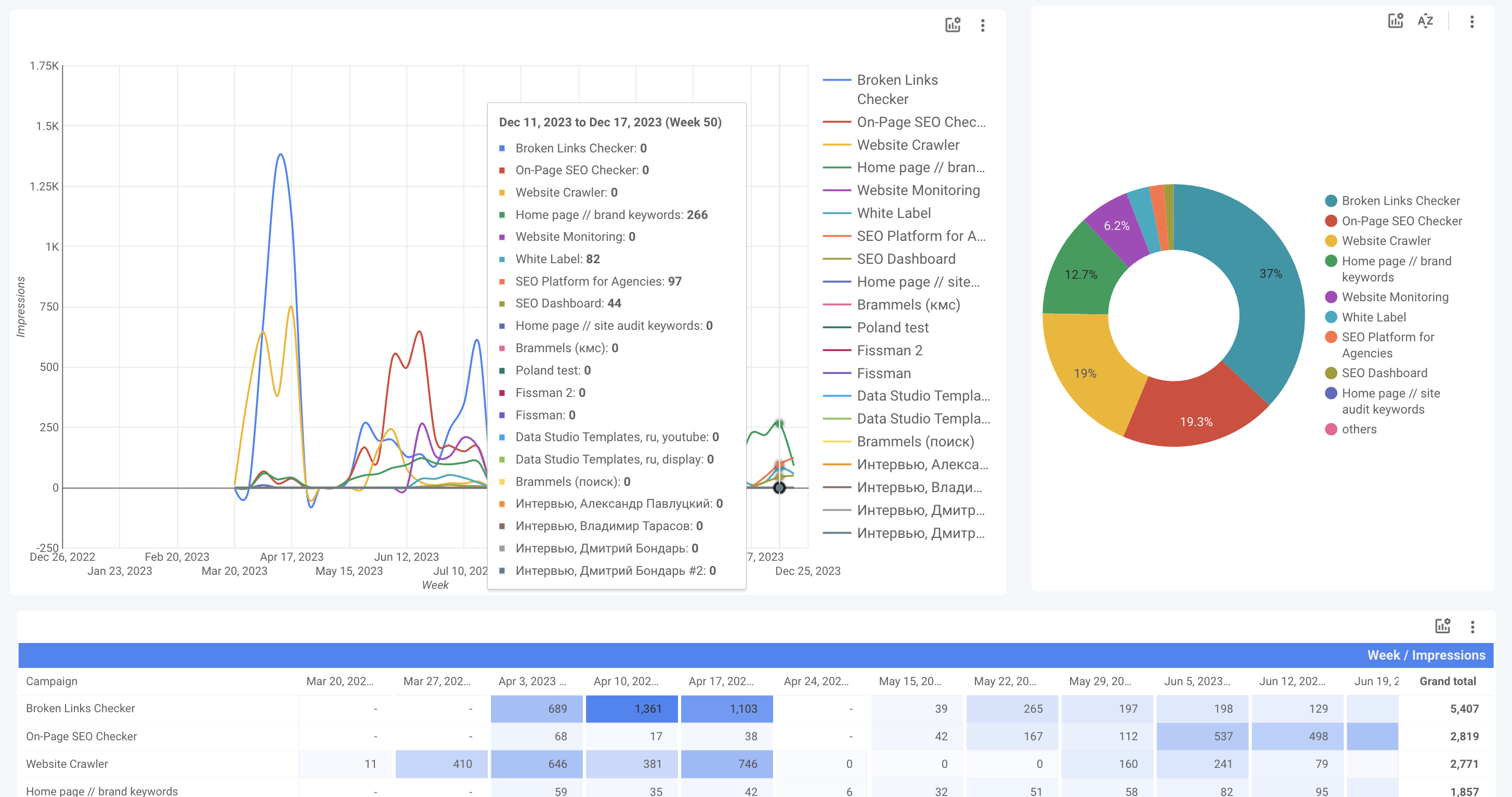Toggle SEO Platform for A... legend entry
The height and width of the screenshot is (797, 1512).
tap(905, 236)
